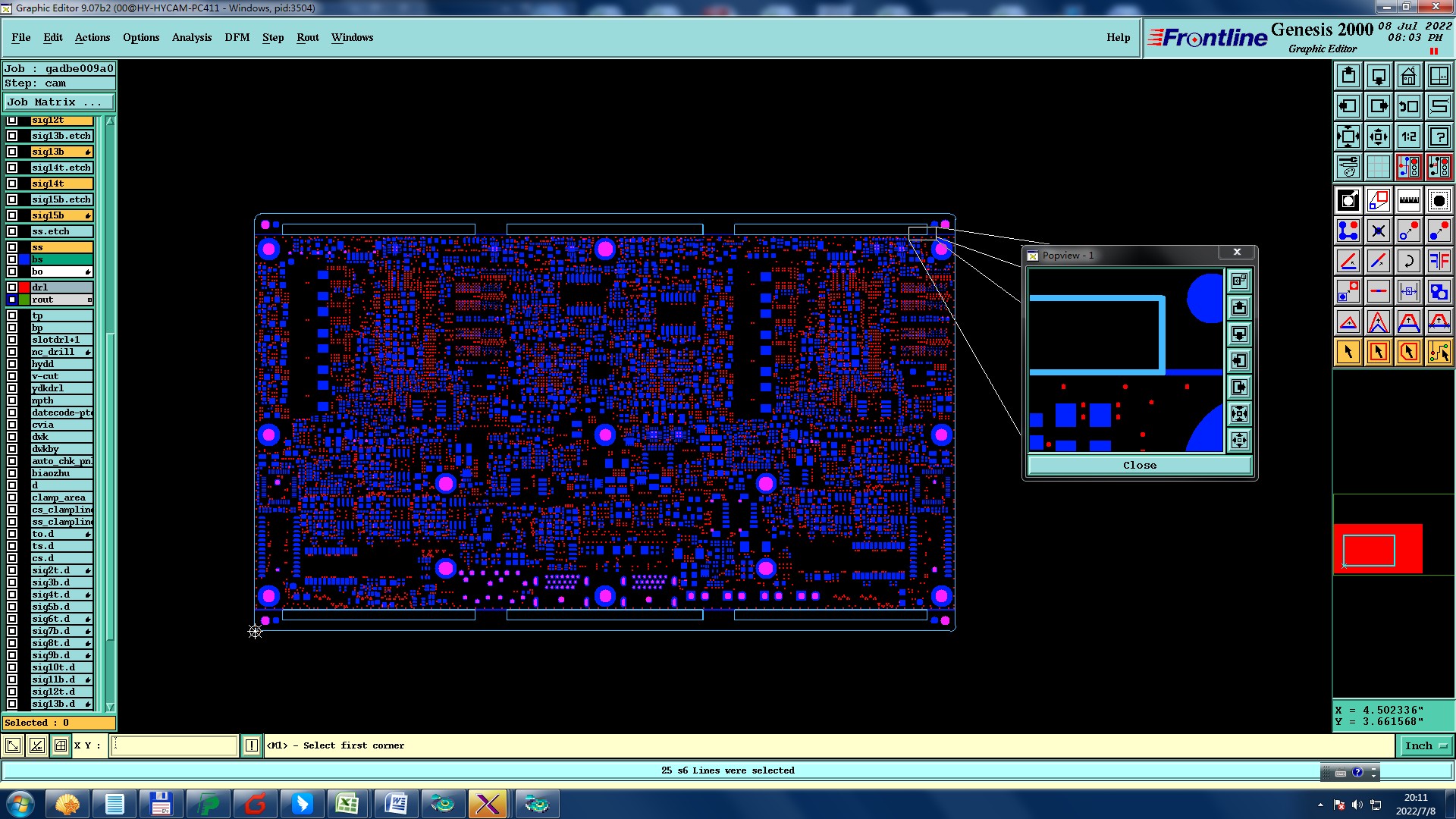Select the net selection arrow tool
The image size is (1456, 819).
point(1439,352)
